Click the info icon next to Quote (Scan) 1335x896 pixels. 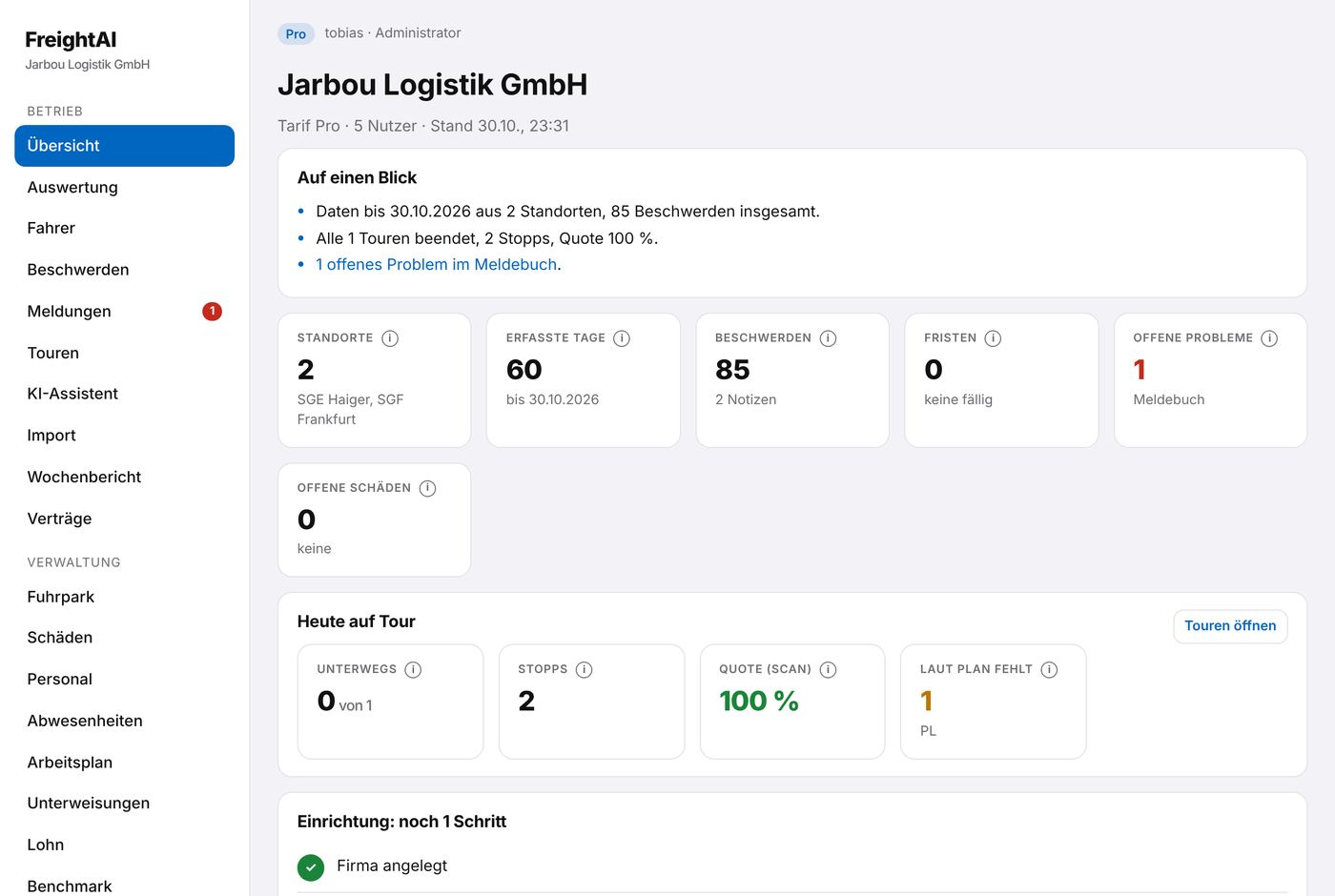tap(828, 669)
